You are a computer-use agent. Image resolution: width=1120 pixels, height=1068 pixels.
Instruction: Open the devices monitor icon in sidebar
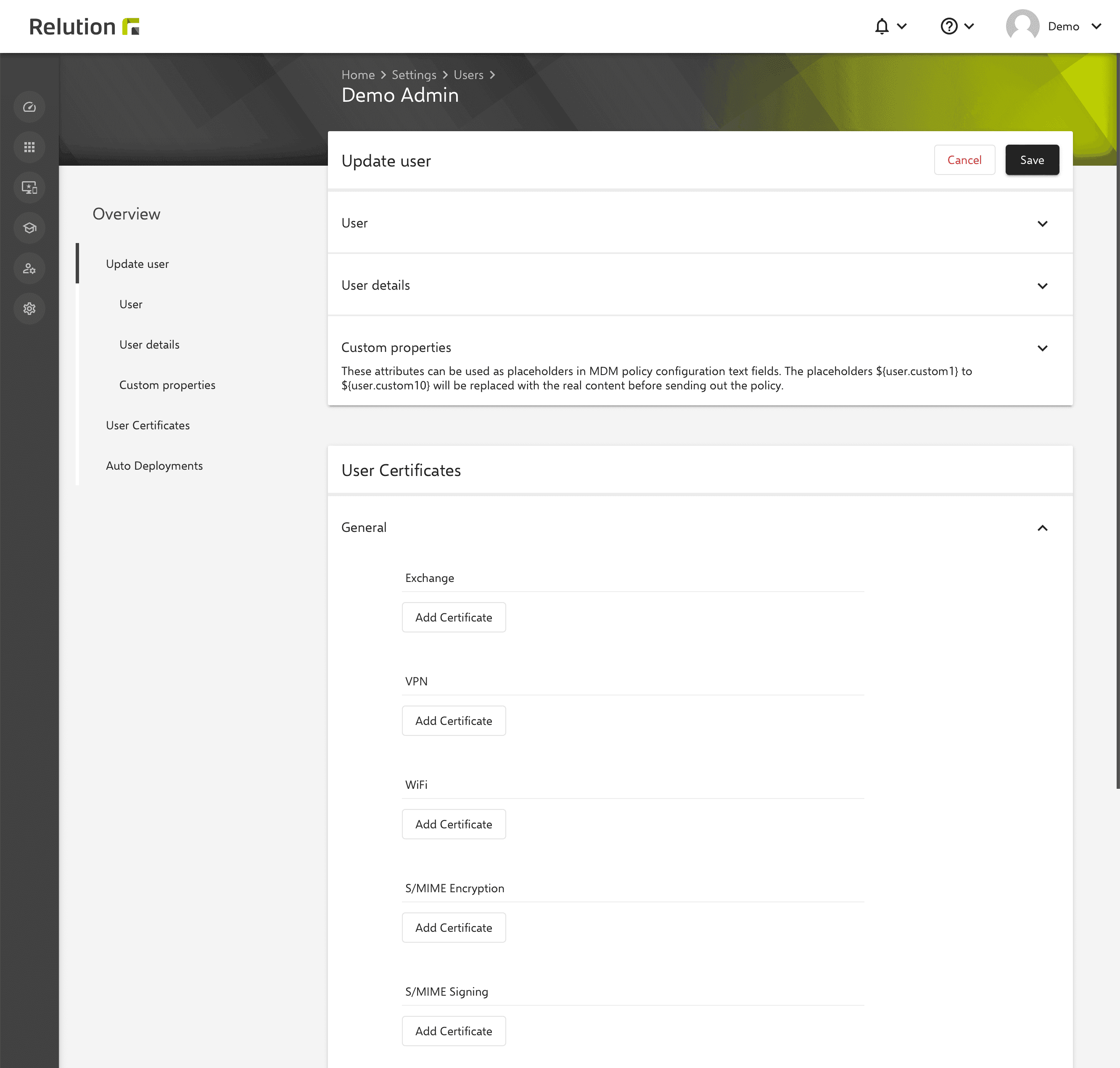pyautogui.click(x=29, y=188)
